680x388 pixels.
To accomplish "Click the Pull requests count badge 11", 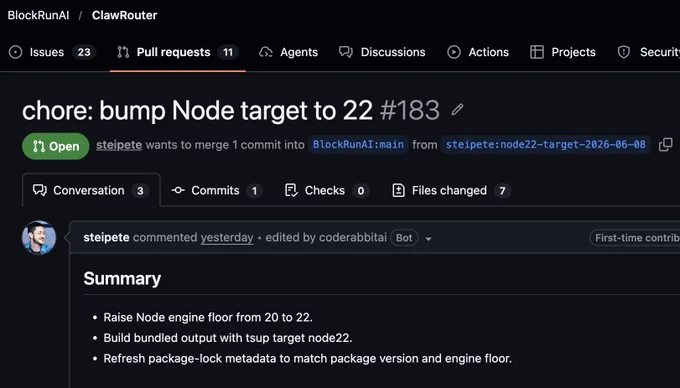I will 228,52.
